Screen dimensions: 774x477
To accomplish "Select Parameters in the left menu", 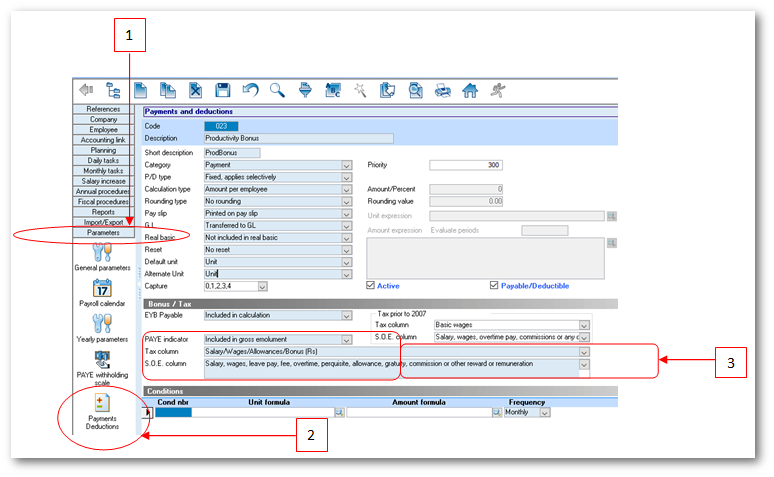I will pos(103,233).
